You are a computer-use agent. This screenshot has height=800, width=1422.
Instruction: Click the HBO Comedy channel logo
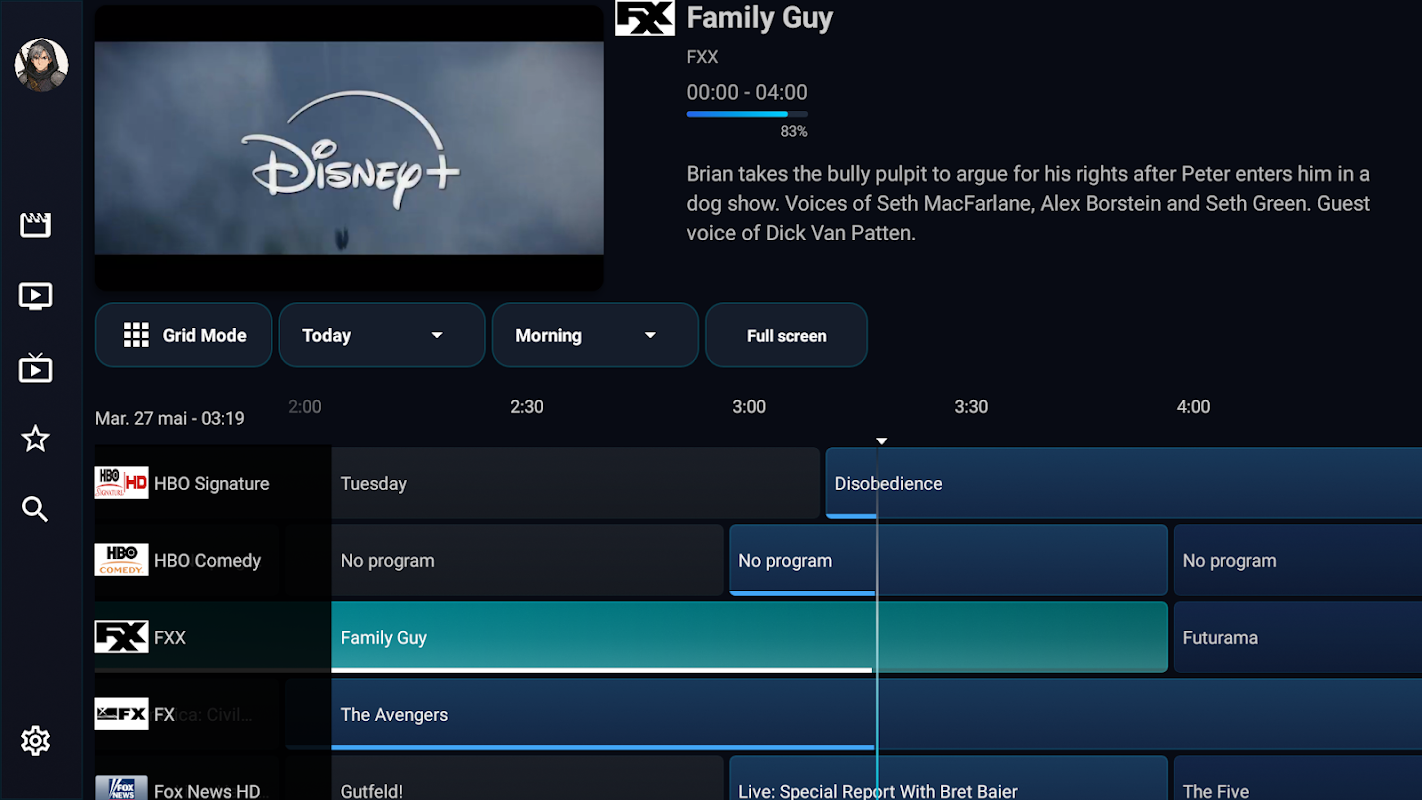122,560
